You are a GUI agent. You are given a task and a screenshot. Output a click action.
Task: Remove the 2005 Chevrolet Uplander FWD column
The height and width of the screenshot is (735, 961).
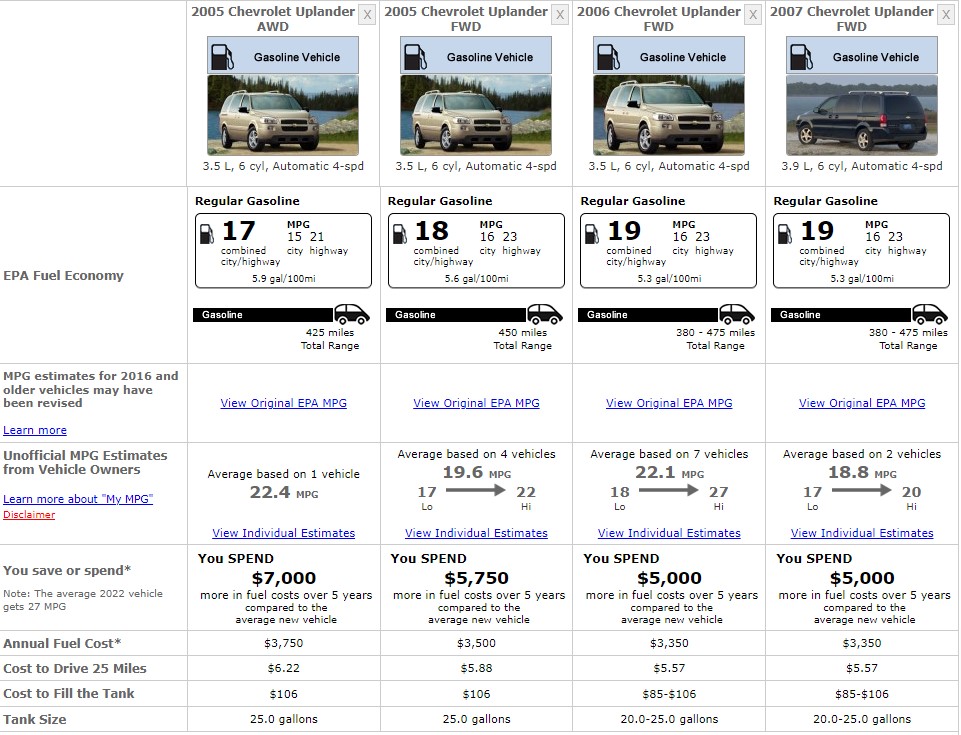(560, 15)
